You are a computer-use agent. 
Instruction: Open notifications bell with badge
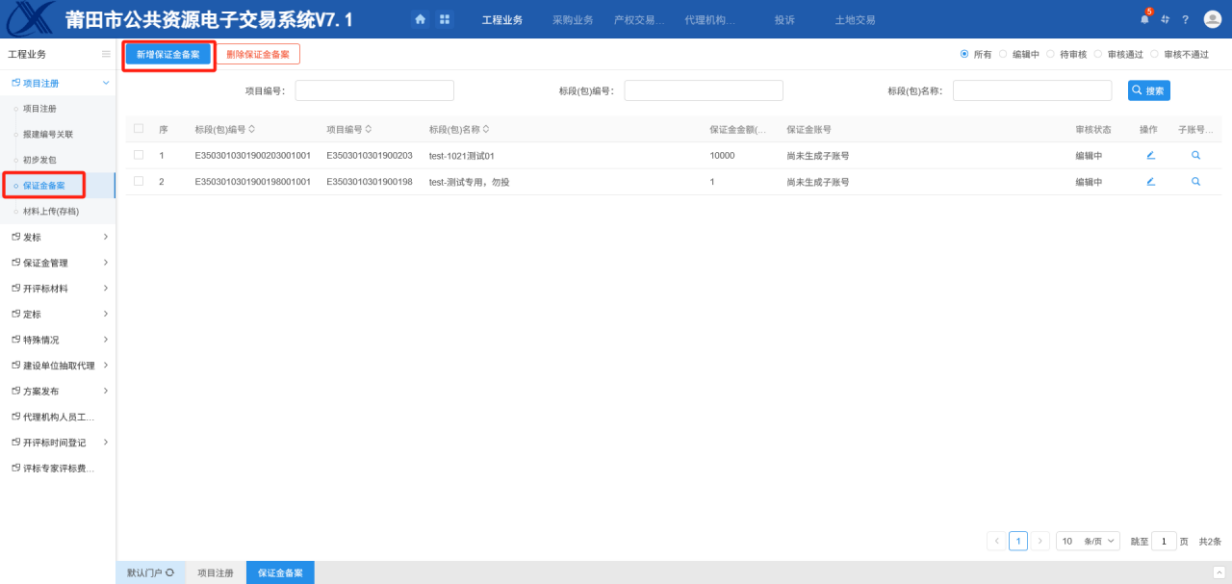(x=1145, y=19)
